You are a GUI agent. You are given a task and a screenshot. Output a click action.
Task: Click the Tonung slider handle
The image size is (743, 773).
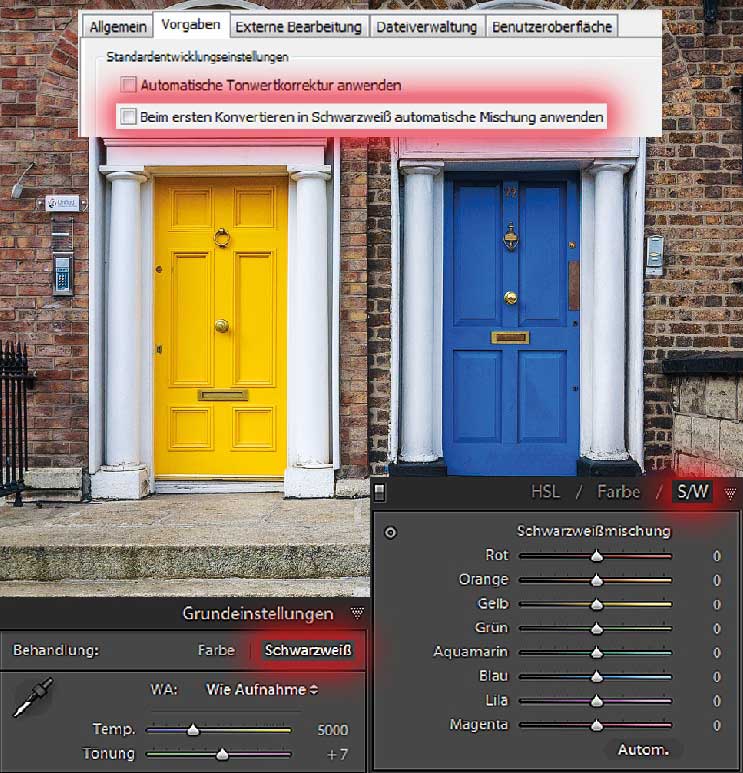222,754
